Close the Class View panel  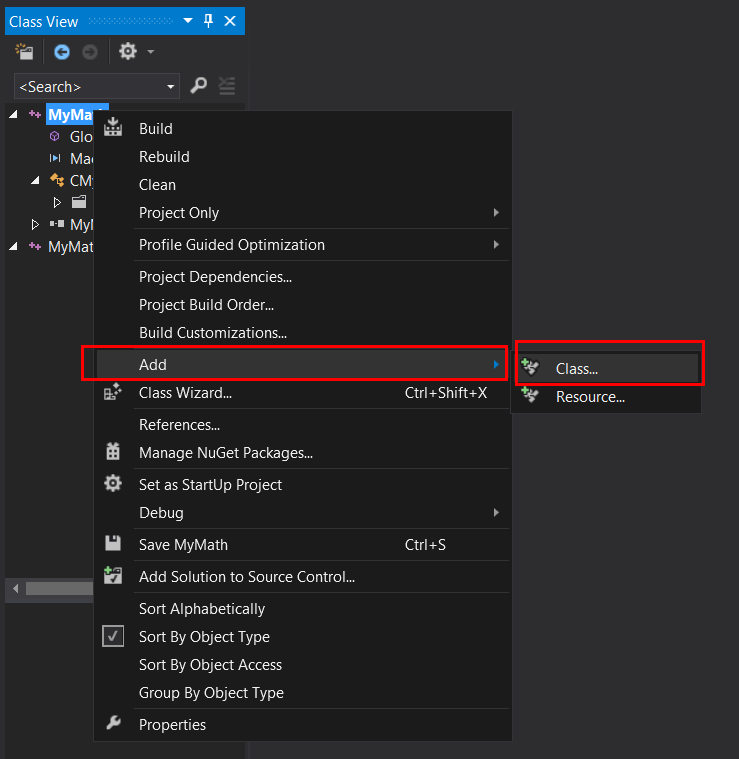230,21
